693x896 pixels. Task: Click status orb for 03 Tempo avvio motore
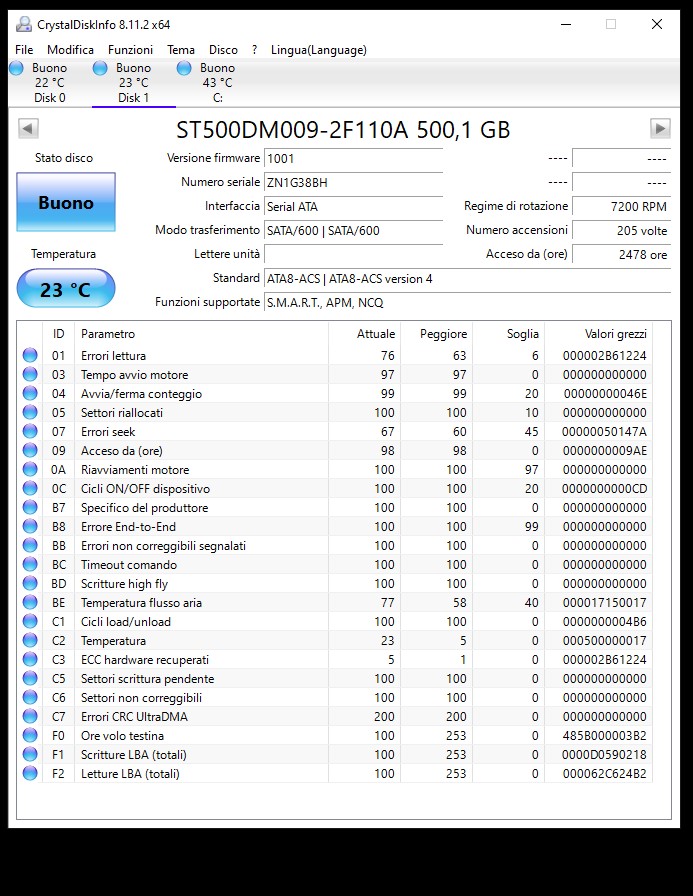[30, 374]
